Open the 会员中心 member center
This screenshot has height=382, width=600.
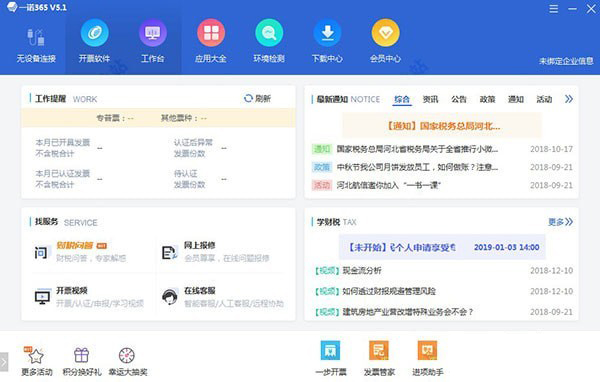click(x=385, y=41)
